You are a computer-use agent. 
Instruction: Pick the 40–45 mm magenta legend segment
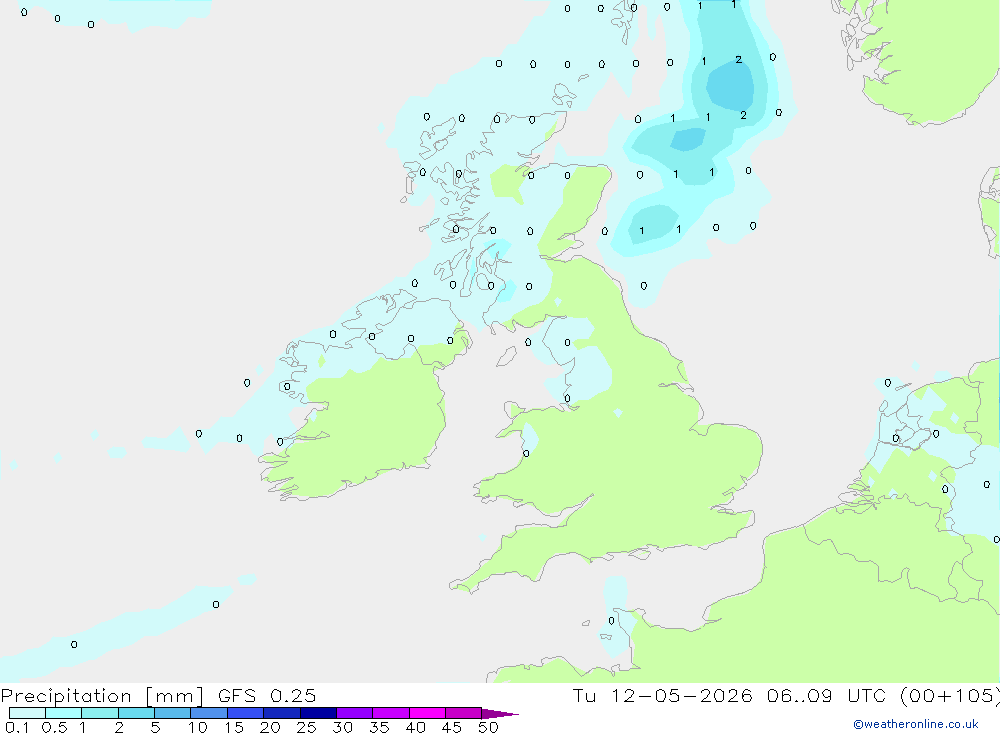point(427,713)
